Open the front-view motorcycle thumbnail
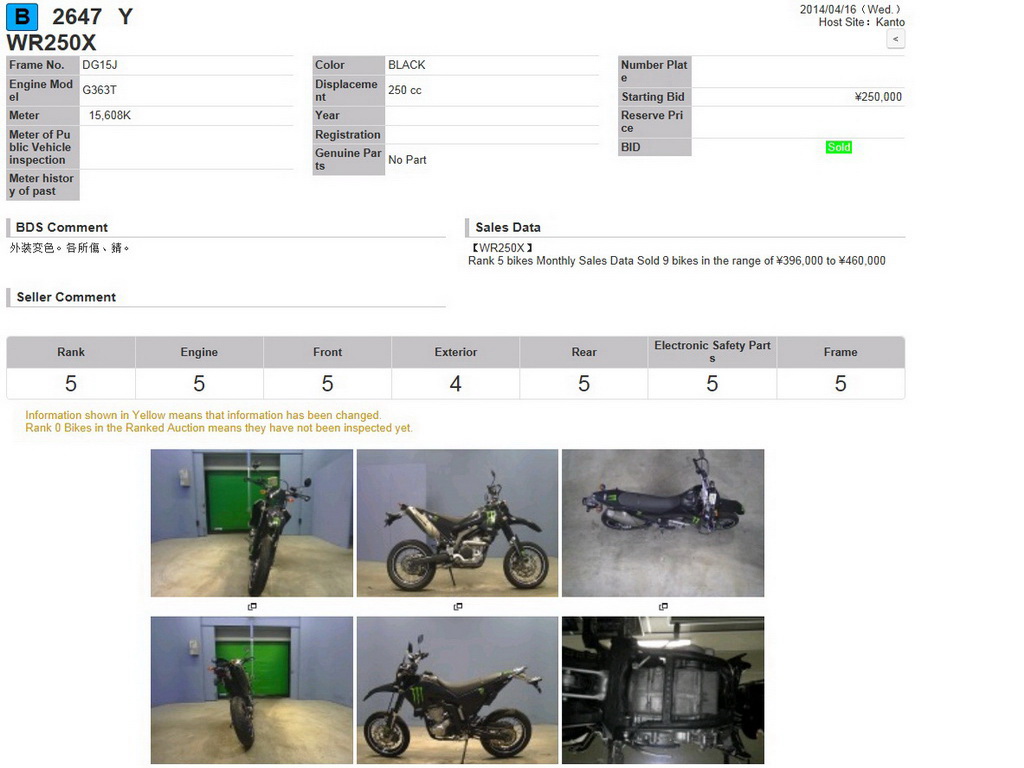 tap(252, 523)
